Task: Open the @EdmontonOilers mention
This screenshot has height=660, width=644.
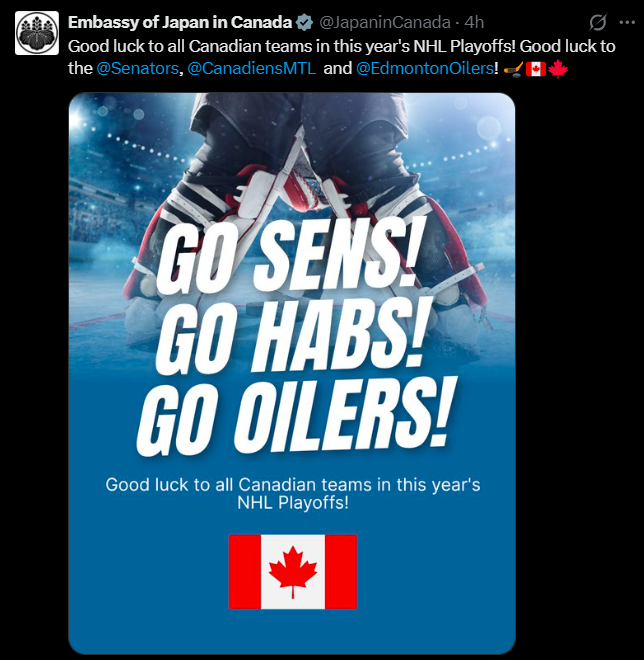Action: click(424, 68)
